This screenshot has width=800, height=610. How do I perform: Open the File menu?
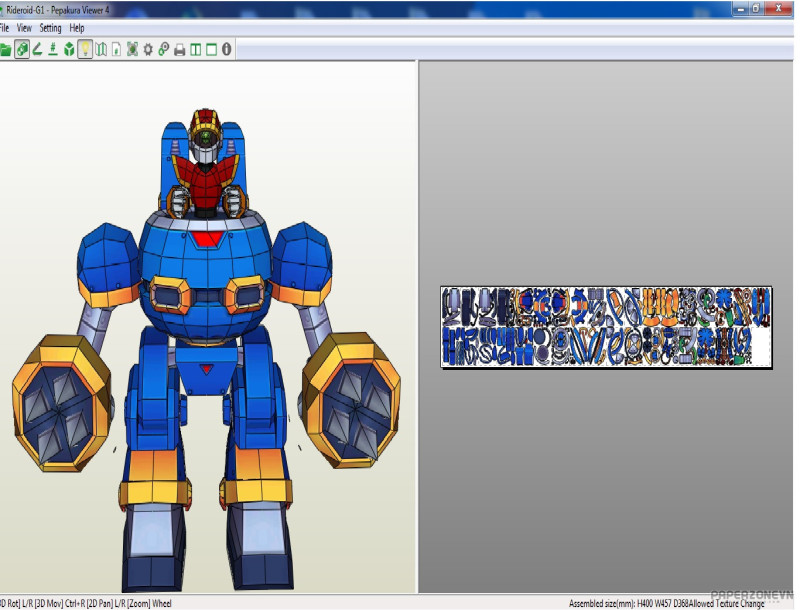[4, 28]
